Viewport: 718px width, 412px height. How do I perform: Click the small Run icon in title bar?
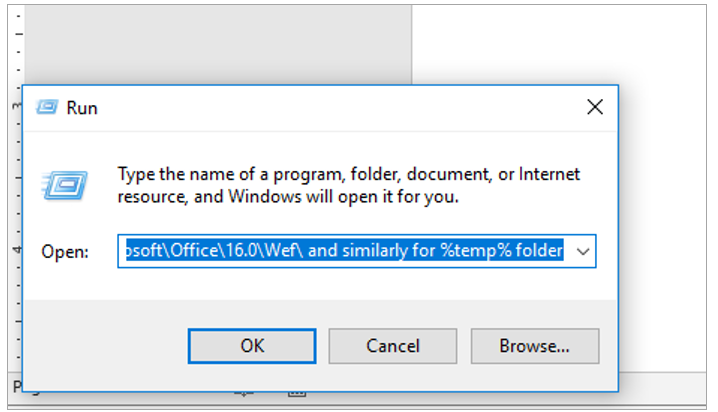(46, 107)
